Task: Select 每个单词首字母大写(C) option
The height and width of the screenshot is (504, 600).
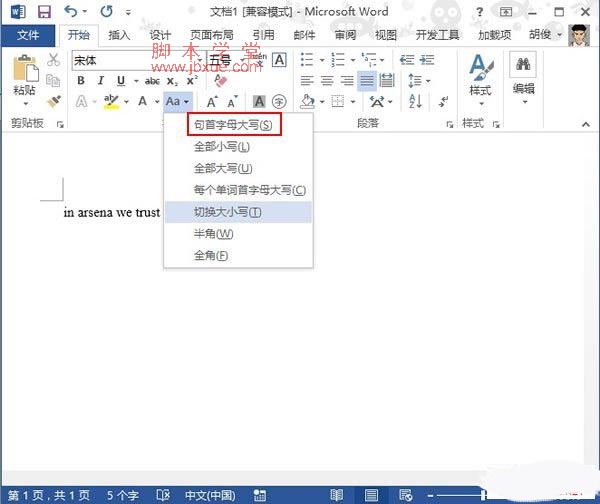Action: [238, 190]
